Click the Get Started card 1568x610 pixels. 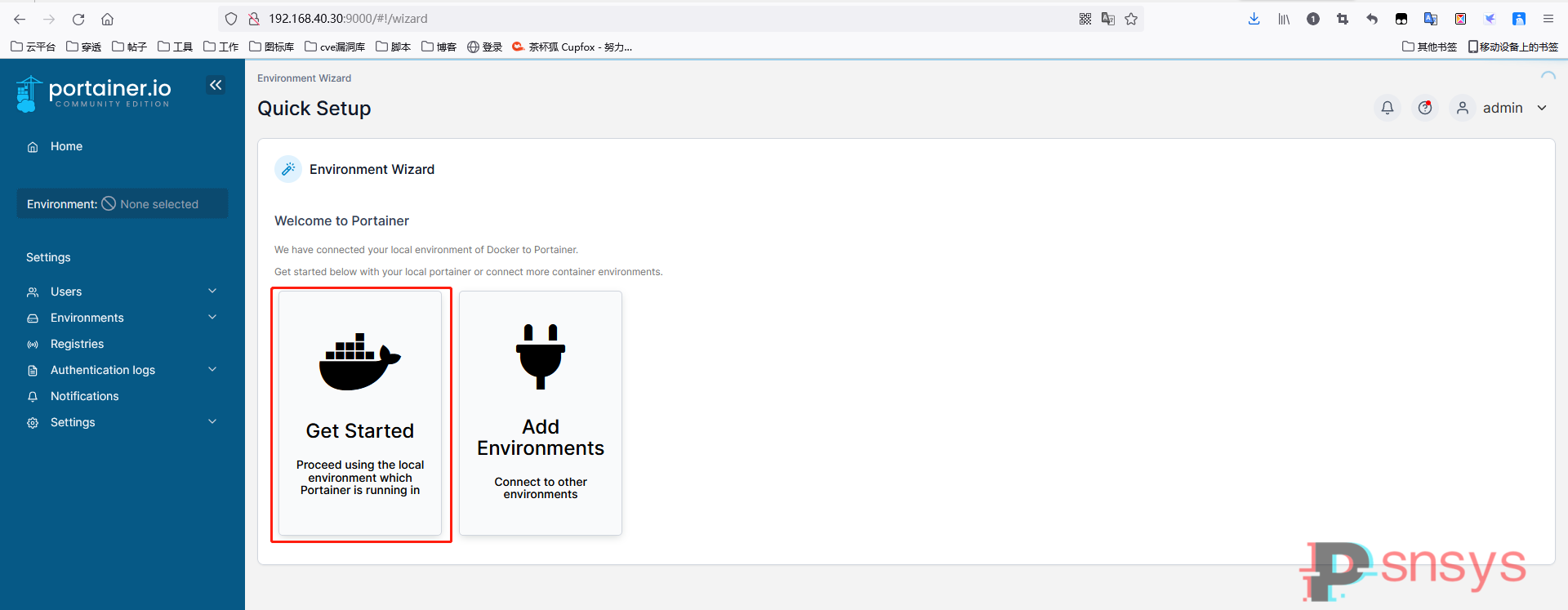pos(360,413)
